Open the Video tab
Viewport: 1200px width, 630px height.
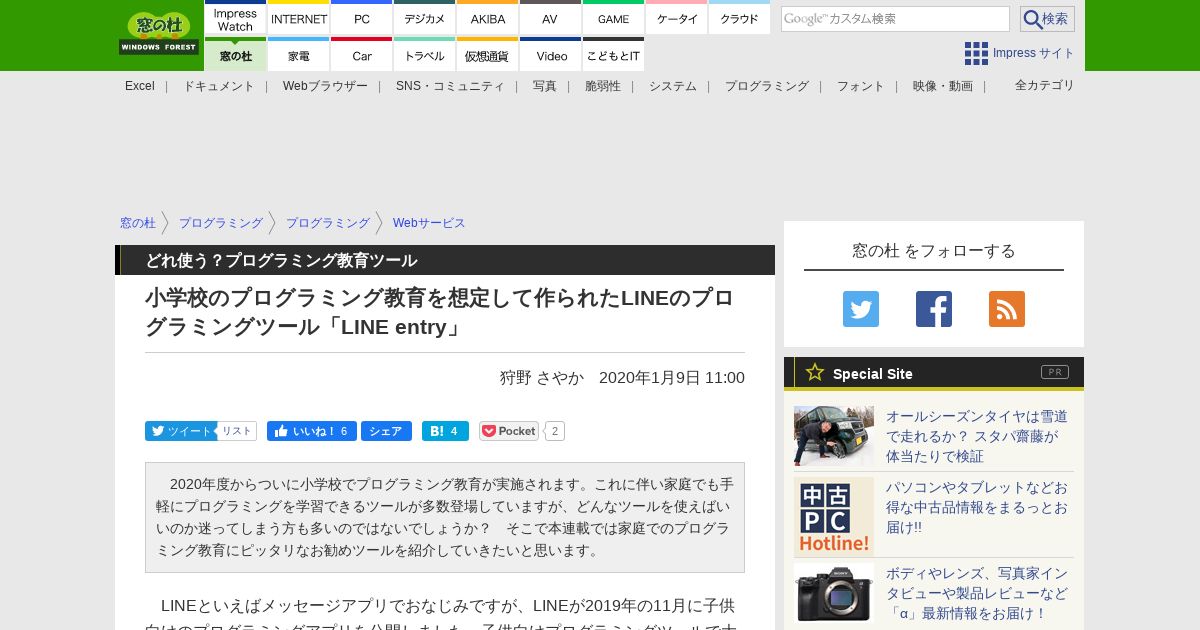[551, 55]
